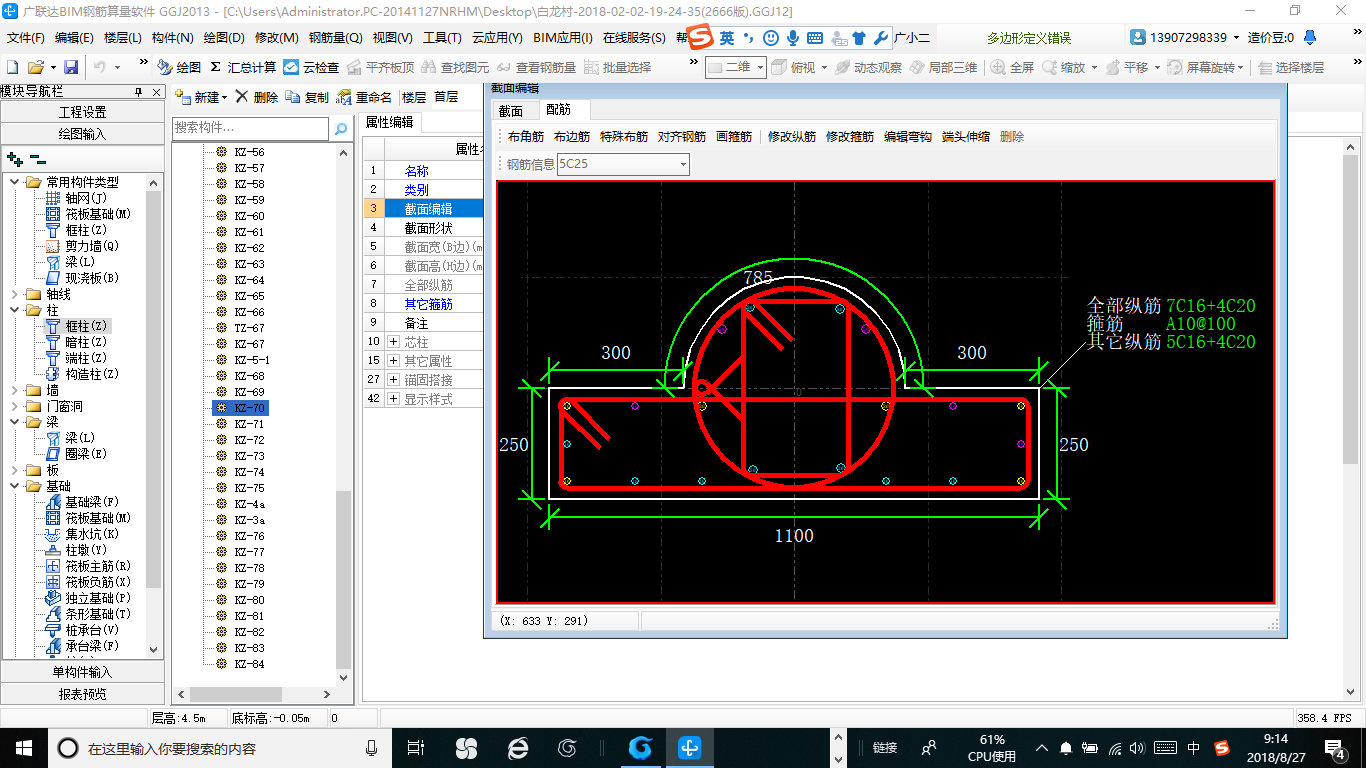Open 查看钢筋量 rebar quantity view
The height and width of the screenshot is (768, 1366).
537,67
